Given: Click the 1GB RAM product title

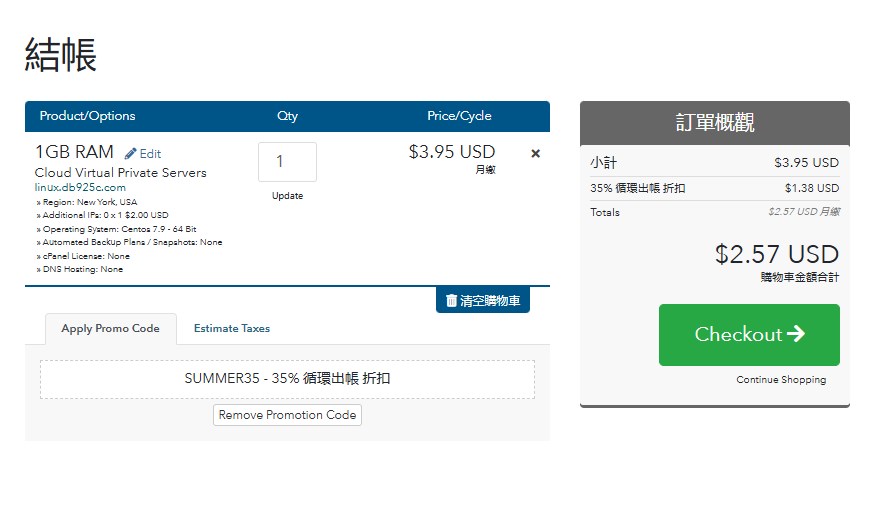Looking at the screenshot, I should coord(74,153).
